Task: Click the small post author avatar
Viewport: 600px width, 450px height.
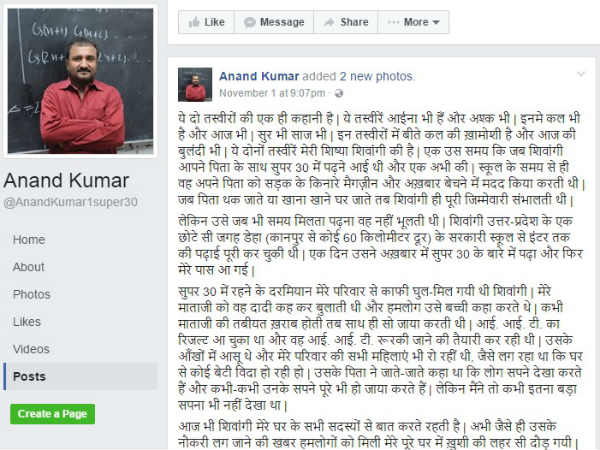Action: coord(195,85)
